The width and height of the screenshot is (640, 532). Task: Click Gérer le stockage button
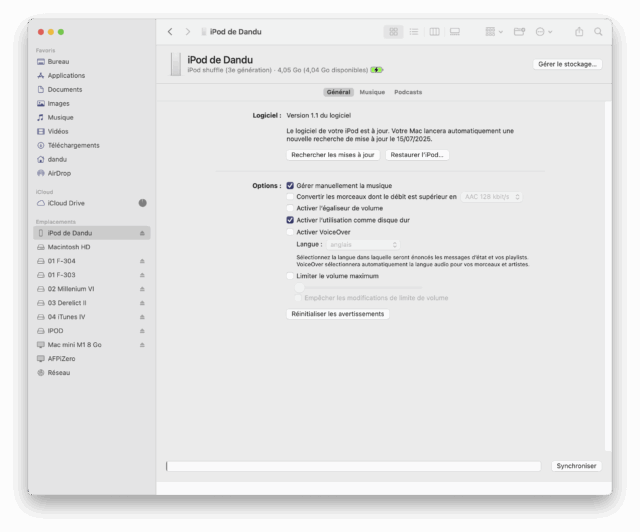pos(567,64)
